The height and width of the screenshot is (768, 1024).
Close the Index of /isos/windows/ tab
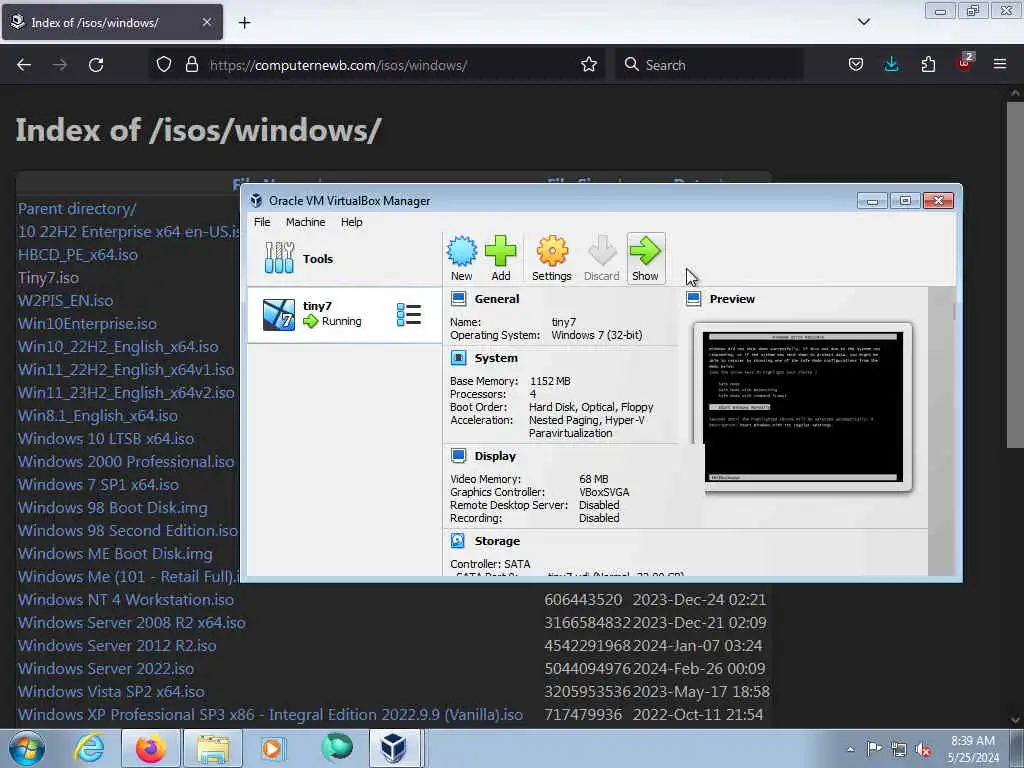(x=206, y=22)
